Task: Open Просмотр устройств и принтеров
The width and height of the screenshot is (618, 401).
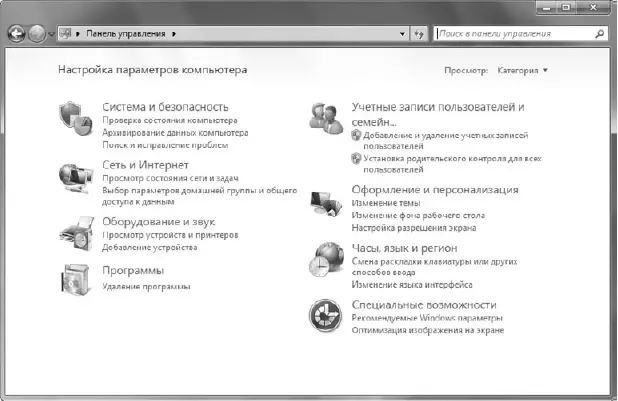Action: (x=170, y=235)
